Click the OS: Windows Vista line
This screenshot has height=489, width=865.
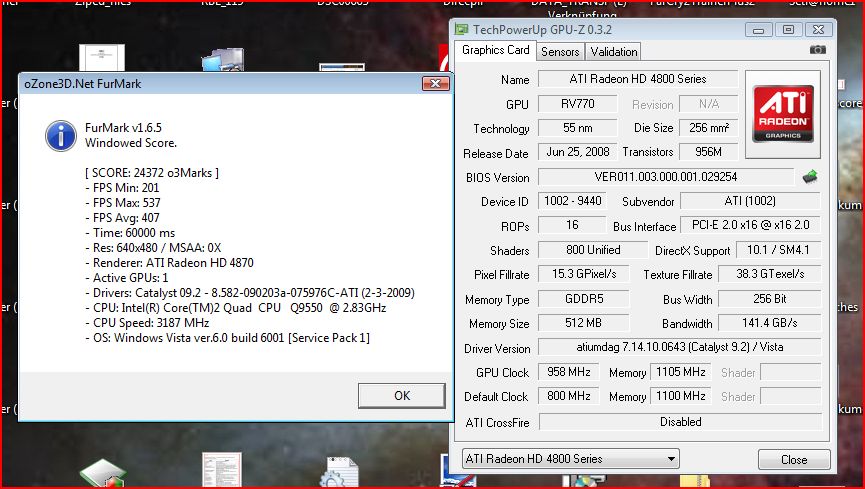pos(227,337)
